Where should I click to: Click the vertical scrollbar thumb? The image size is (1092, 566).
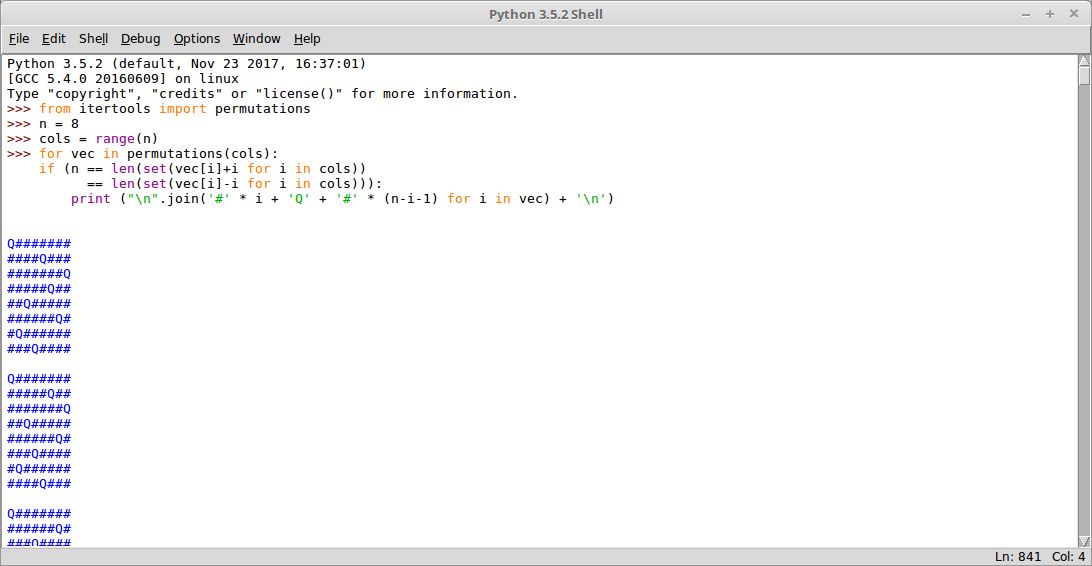pyautogui.click(x=1084, y=76)
